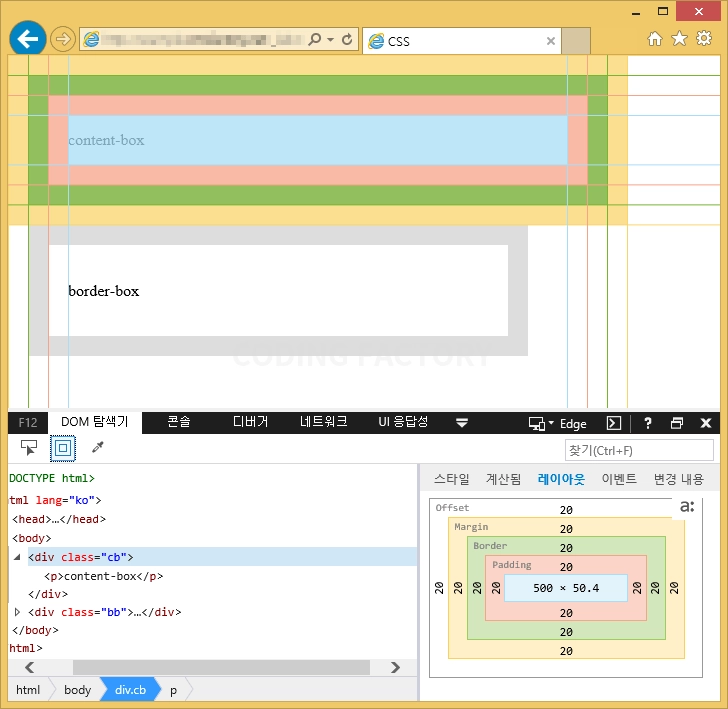Screen dimensions: 728x709
Task: Show more developer tools tabs dropdown
Action: pyautogui.click(x=462, y=423)
